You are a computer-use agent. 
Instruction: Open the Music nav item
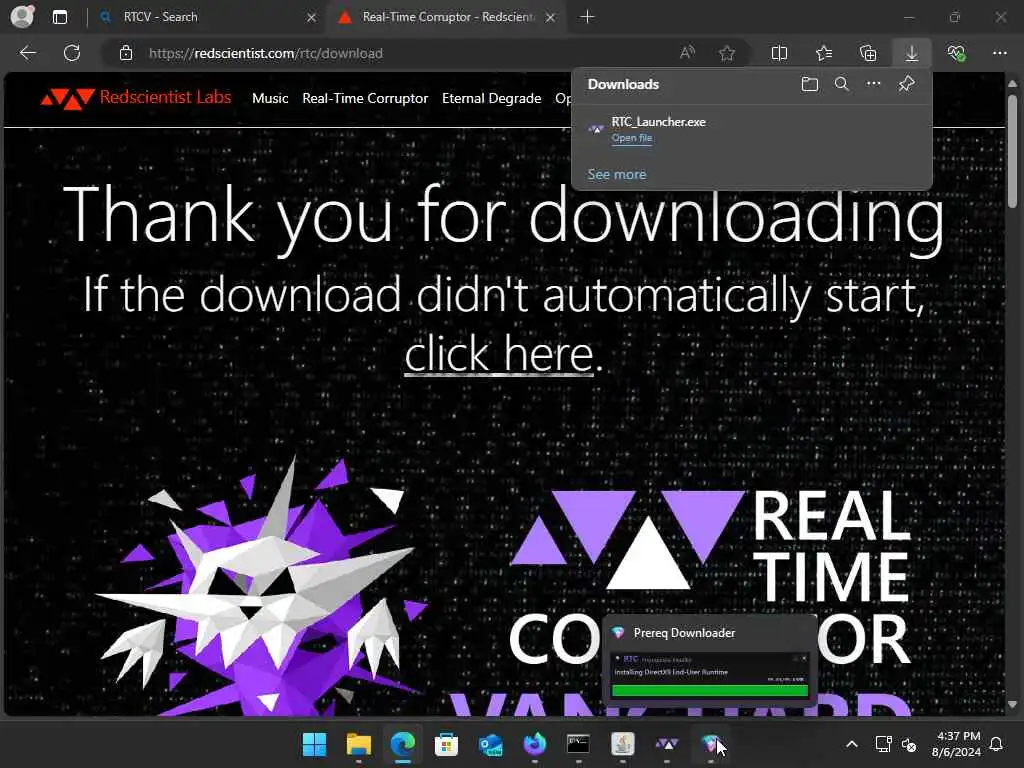(x=270, y=99)
